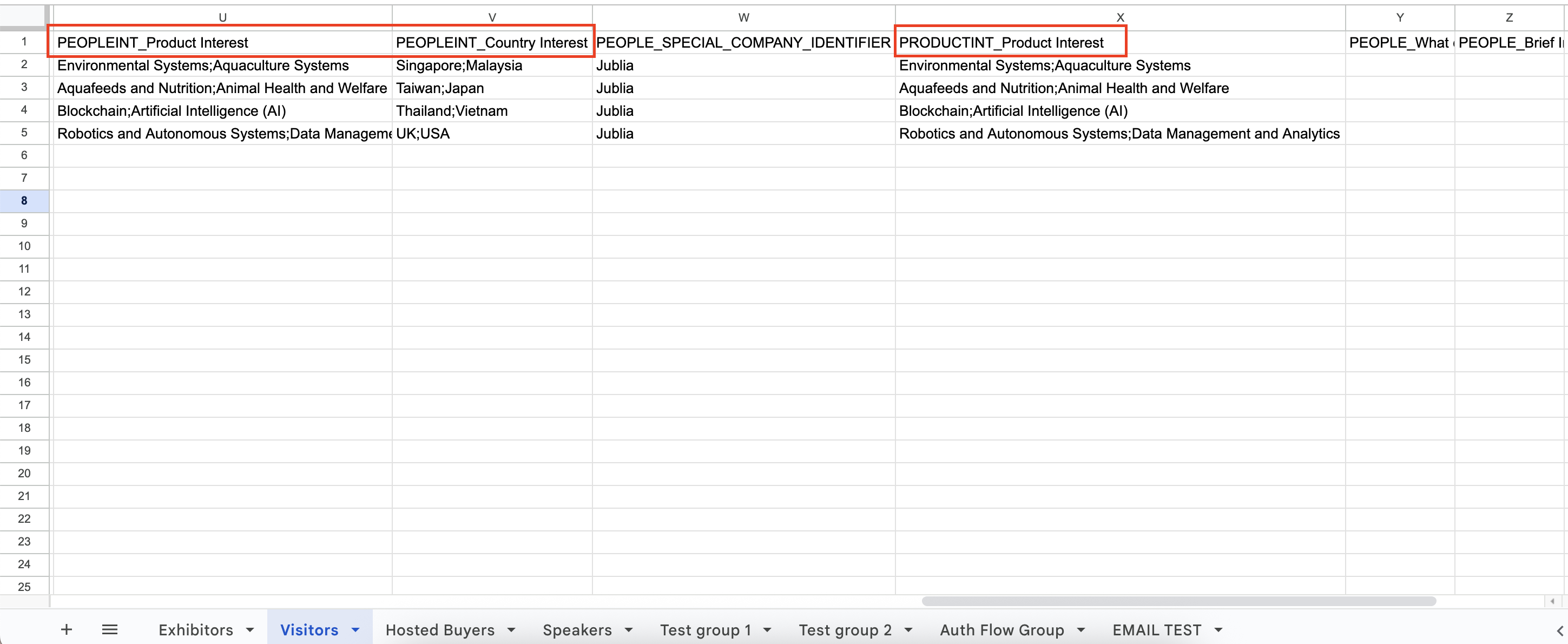Click the sheet tabs scroll arrow at far right
The width and height of the screenshot is (1568, 644).
tap(1559, 630)
